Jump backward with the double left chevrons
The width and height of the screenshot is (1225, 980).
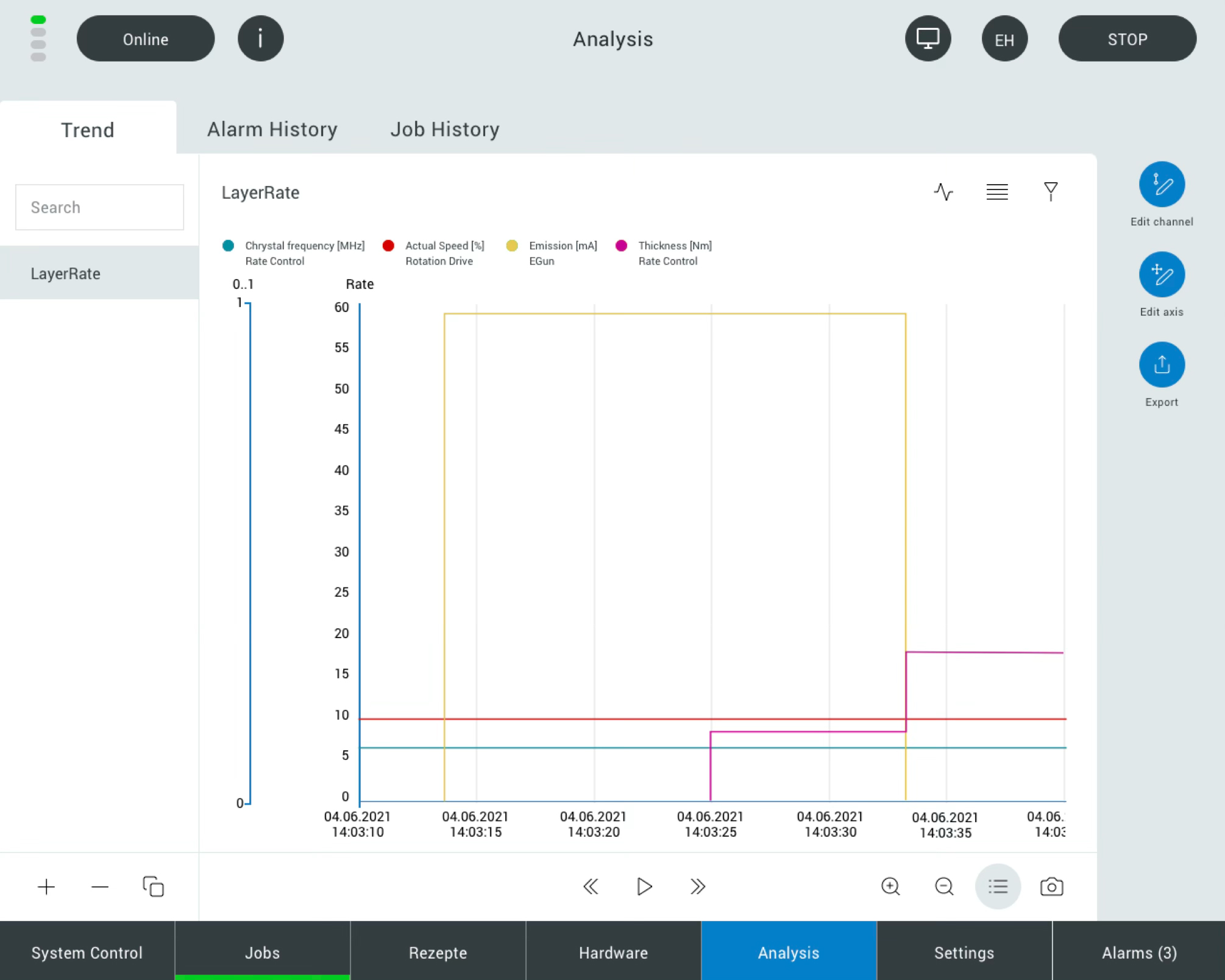coord(590,886)
